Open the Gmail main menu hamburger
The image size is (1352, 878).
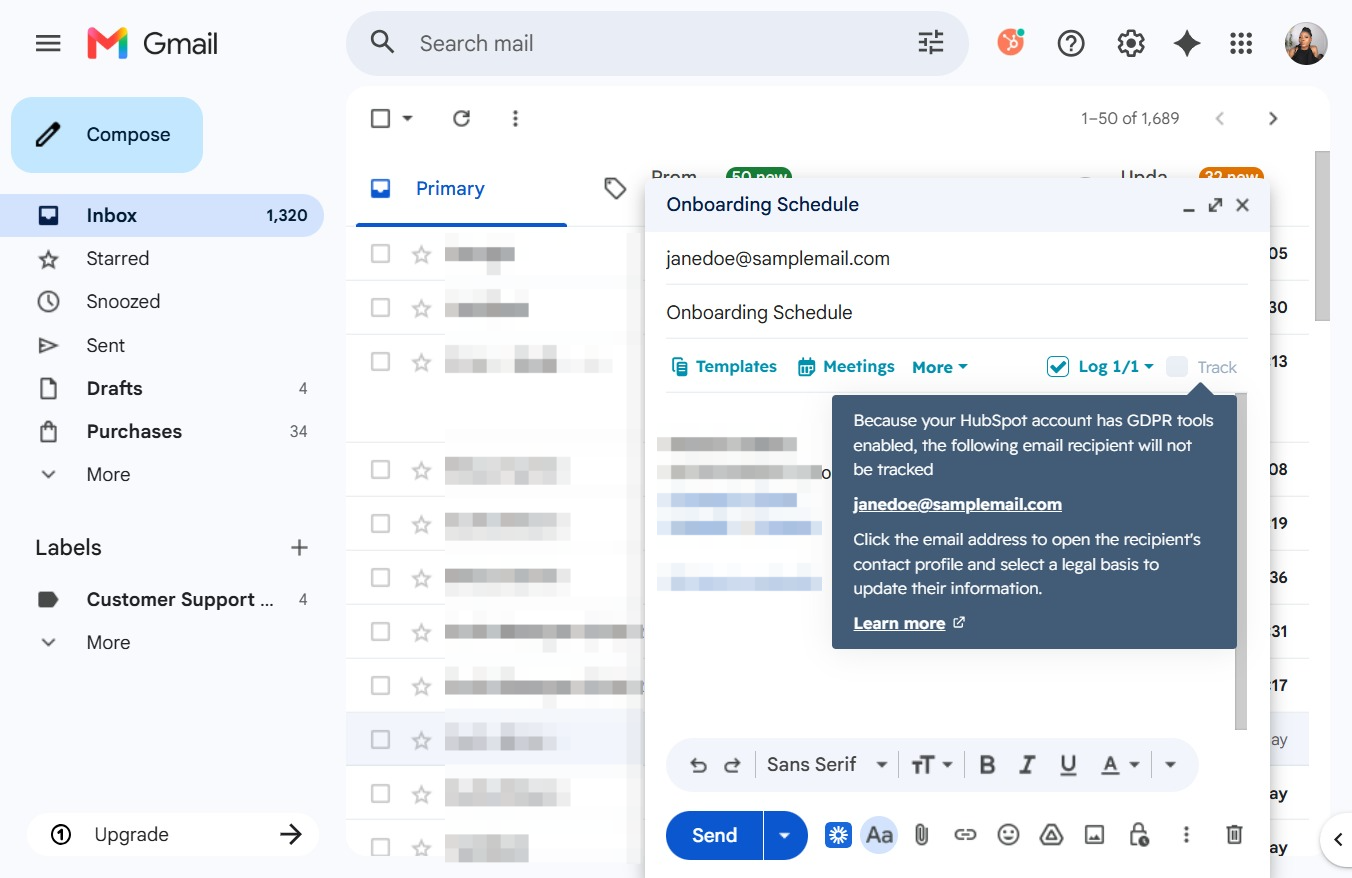(48, 44)
